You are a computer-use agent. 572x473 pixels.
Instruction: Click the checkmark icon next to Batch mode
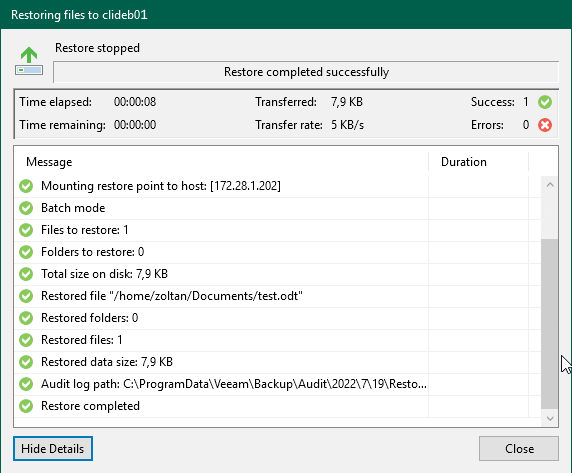click(26, 208)
